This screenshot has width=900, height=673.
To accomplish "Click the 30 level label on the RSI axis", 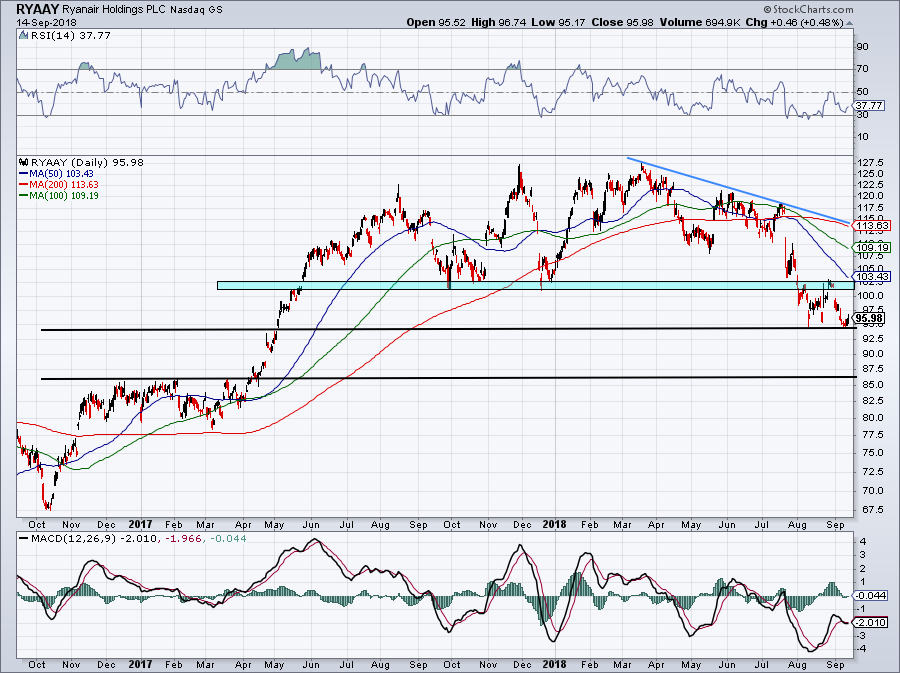I will tap(863, 115).
